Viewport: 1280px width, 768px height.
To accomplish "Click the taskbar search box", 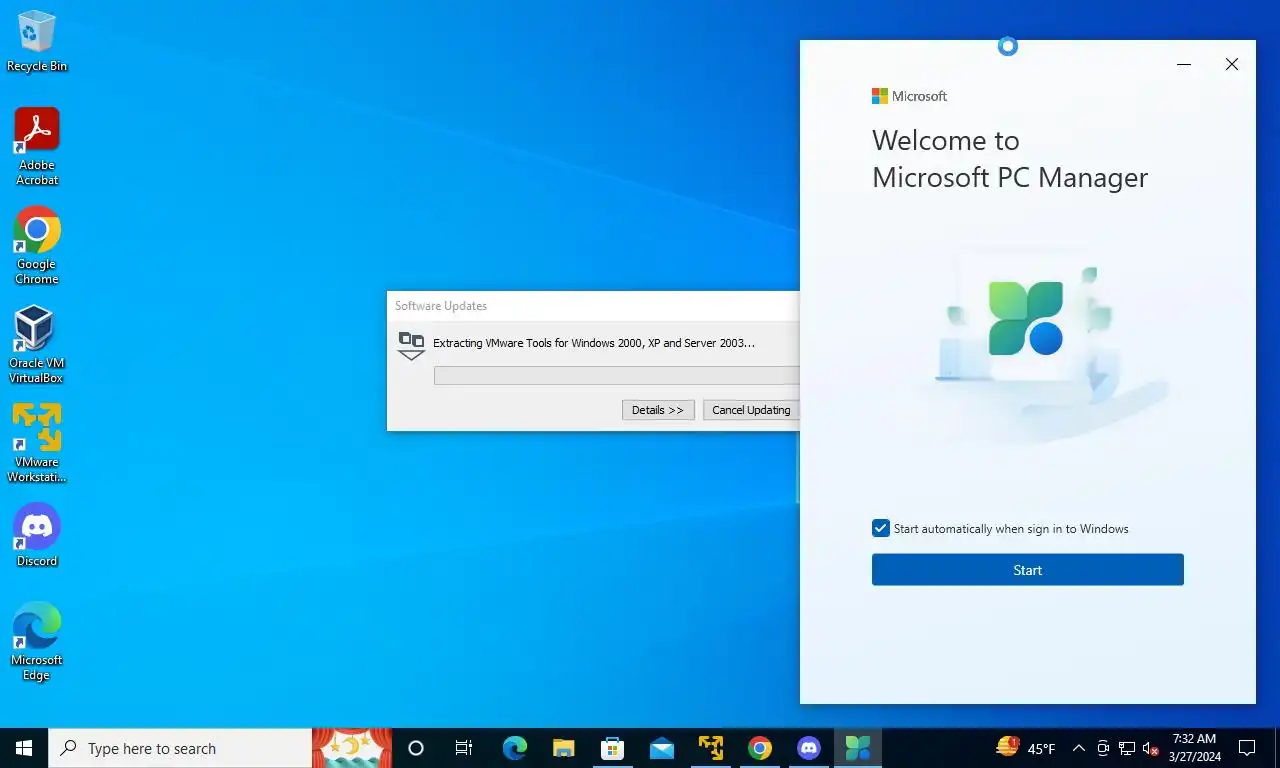I will pos(180,748).
